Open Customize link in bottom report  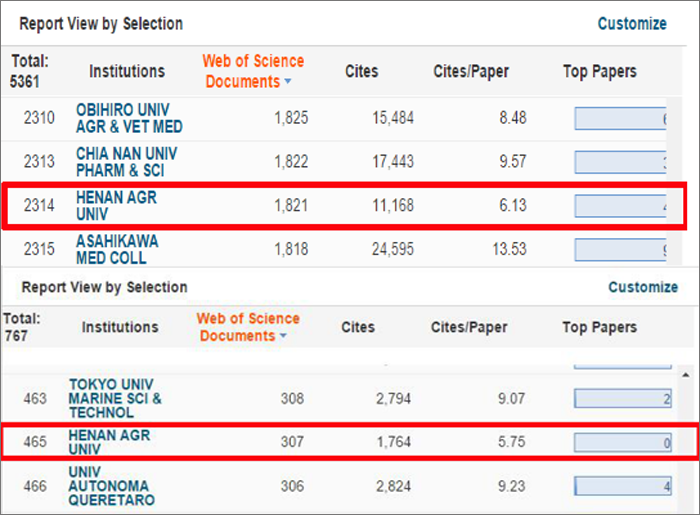[x=643, y=287]
